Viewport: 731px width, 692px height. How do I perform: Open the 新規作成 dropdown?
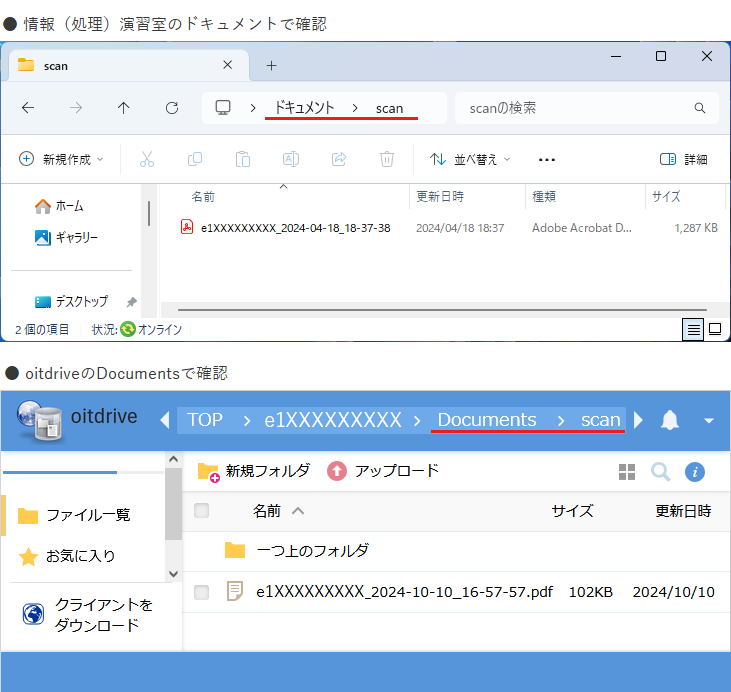click(62, 159)
